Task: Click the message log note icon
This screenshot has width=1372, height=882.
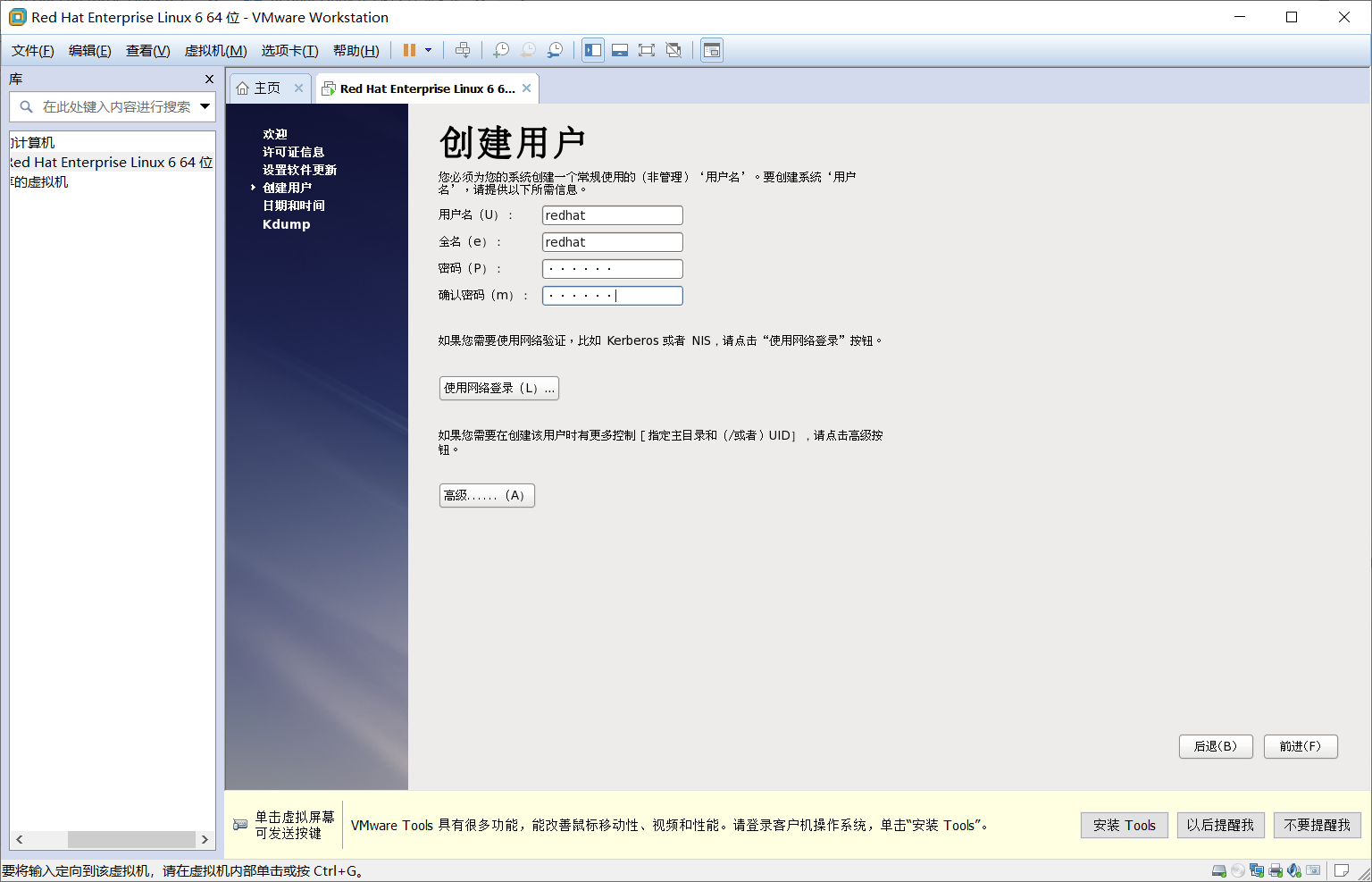Action: (x=1342, y=870)
